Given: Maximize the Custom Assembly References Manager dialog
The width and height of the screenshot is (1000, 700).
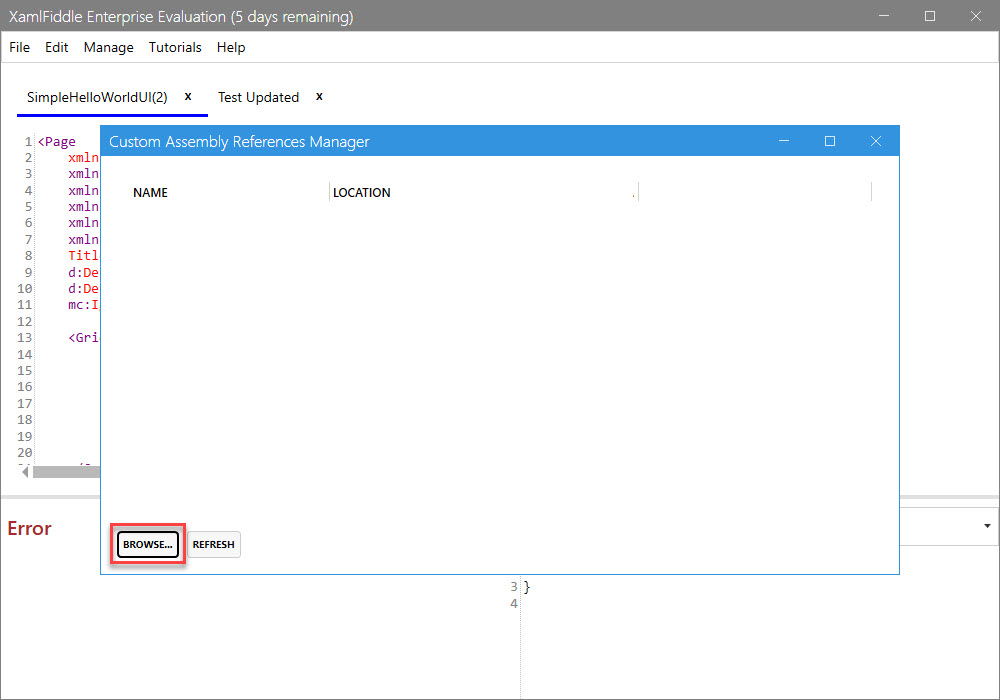Looking at the screenshot, I should (x=830, y=141).
